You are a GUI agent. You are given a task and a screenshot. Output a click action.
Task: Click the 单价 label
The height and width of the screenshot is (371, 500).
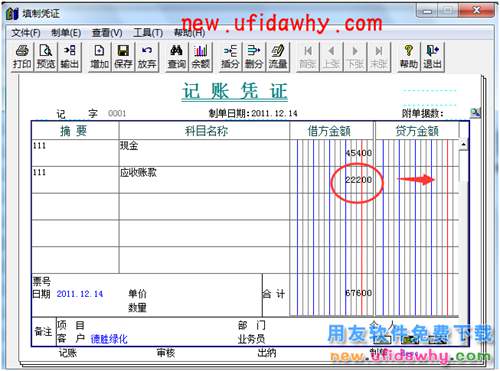137,294
